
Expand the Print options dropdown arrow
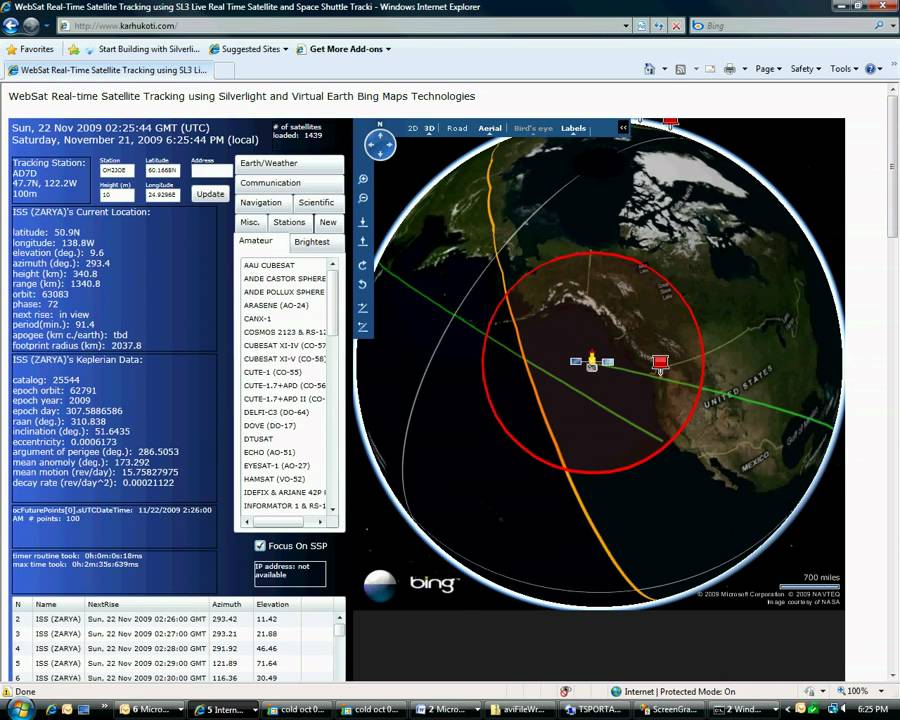coord(744,69)
